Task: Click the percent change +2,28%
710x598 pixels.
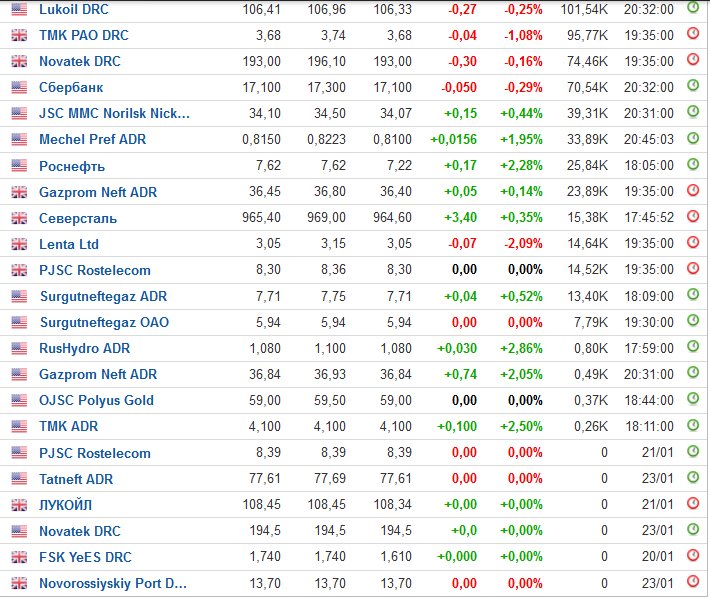Action: pyautogui.click(x=521, y=166)
